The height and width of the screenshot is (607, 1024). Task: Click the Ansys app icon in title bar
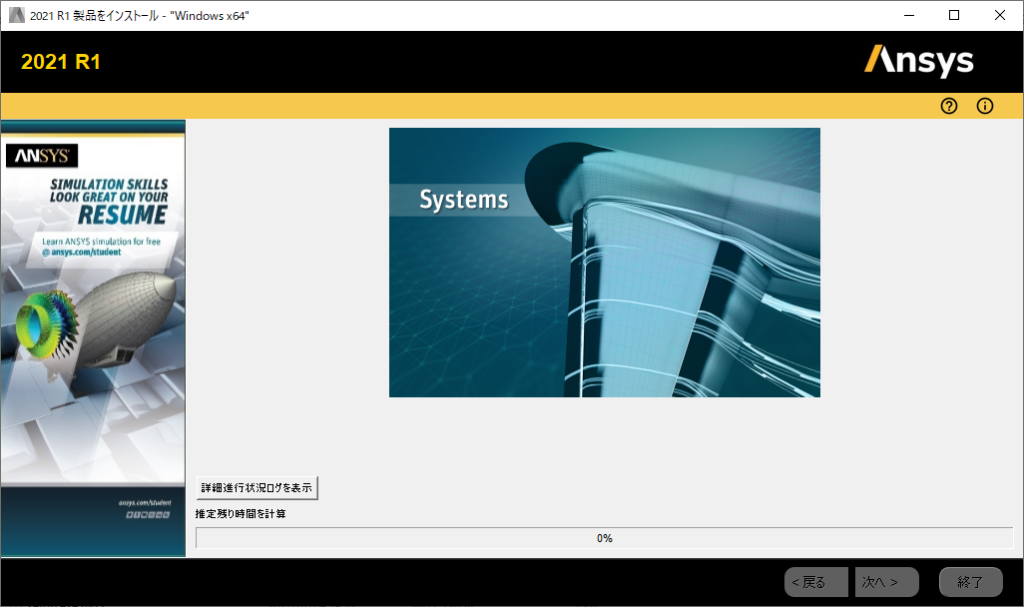coord(16,15)
